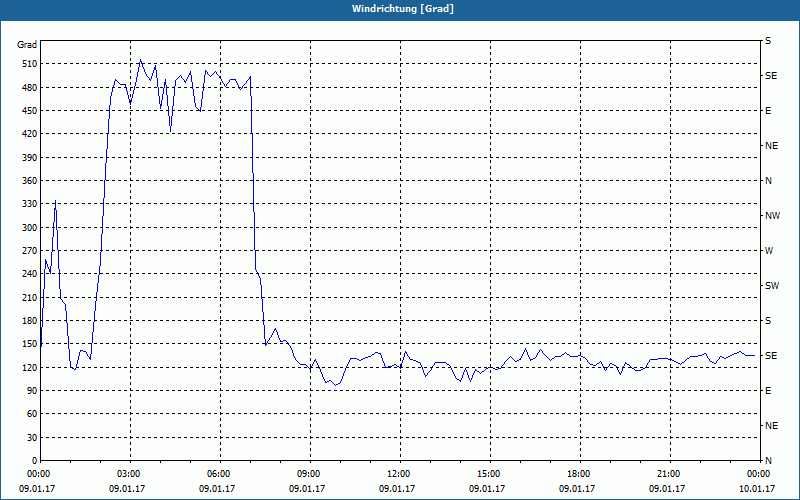Click the 240 y-axis tick label
Viewport: 800px width, 500px height.
tap(30, 274)
